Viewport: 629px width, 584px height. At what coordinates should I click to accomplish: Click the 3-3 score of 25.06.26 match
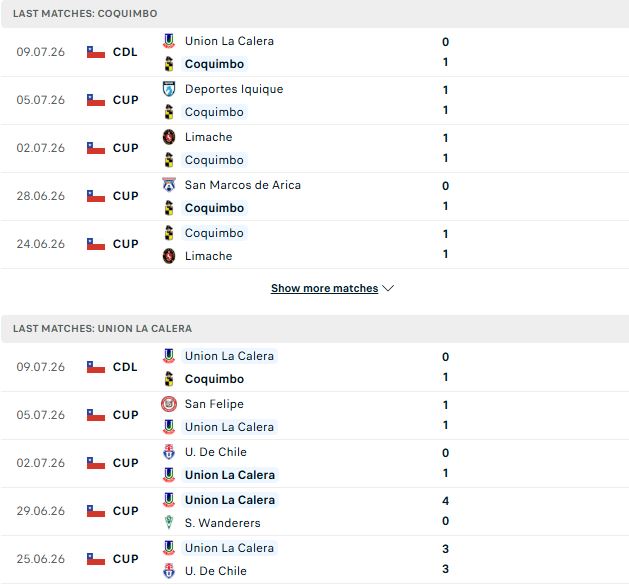(x=445, y=559)
